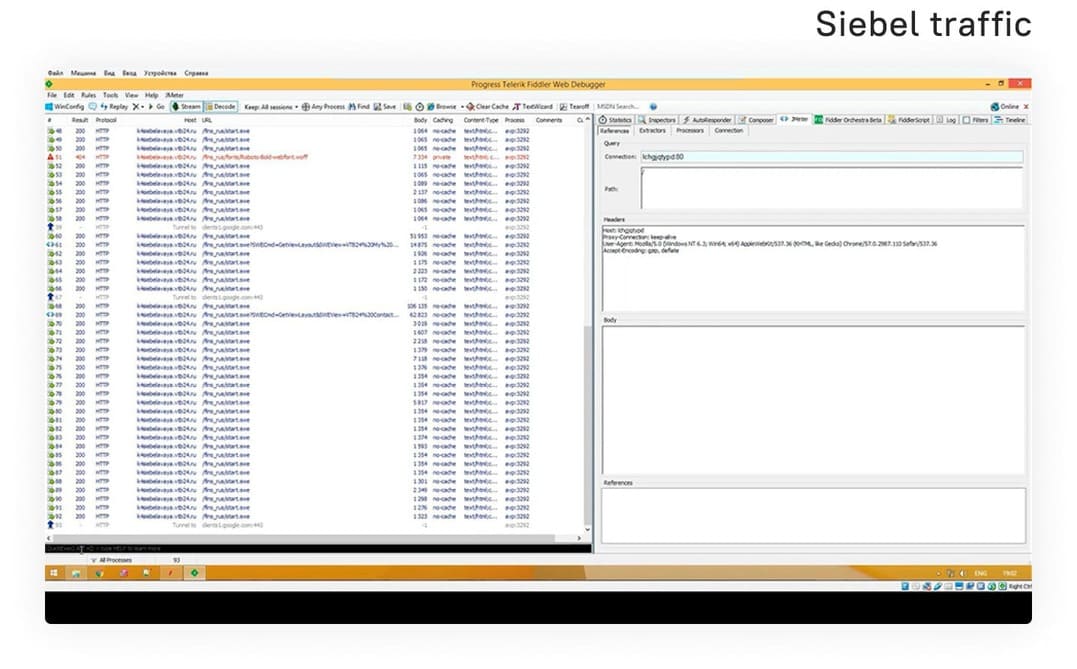This screenshot has width=1077, height=669.
Task: Click the green Fiddler taskbar icon
Action: click(194, 573)
